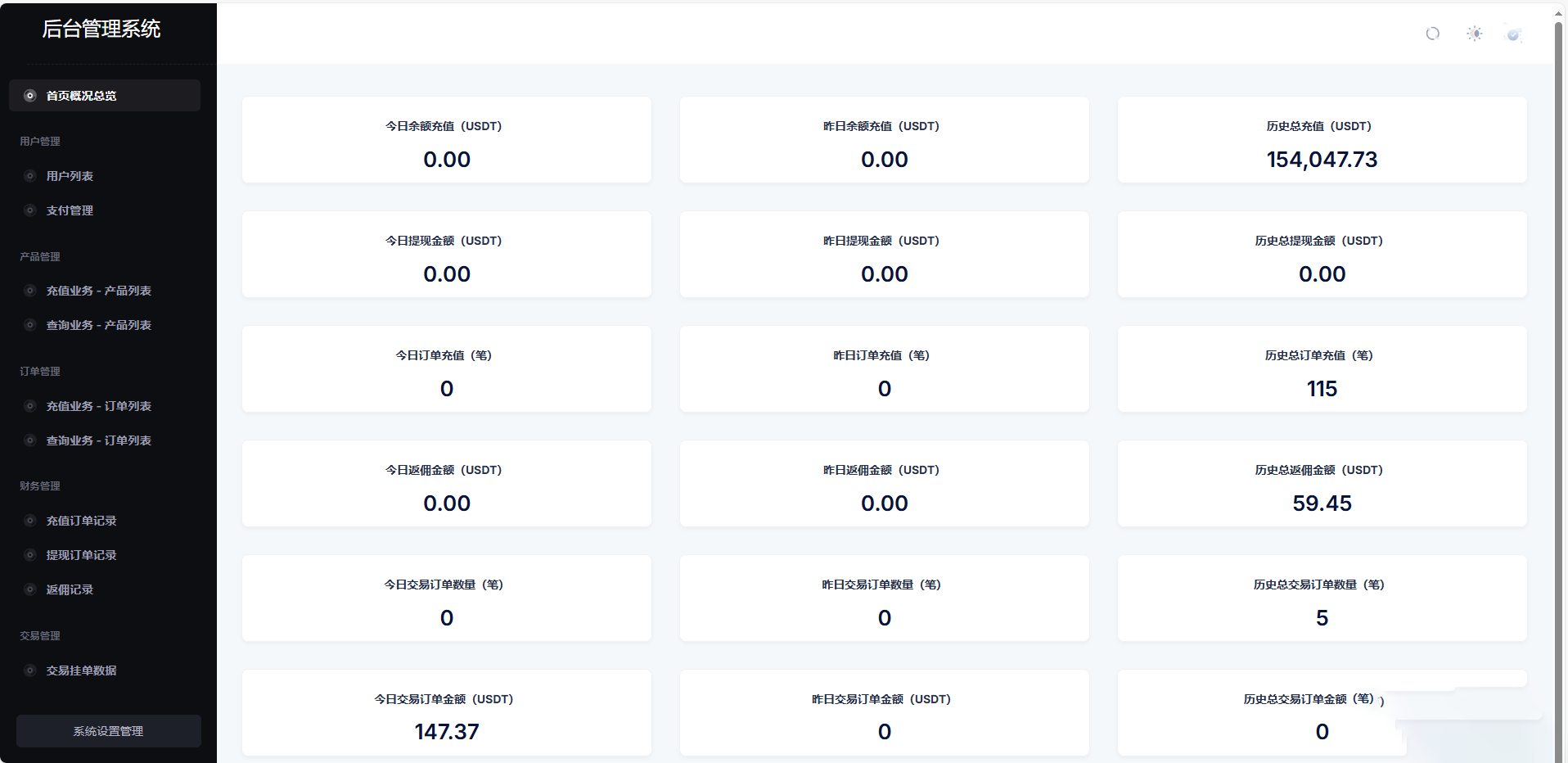The image size is (1568, 763).
Task: Go to 充值业务 - 订单列表 page
Action: (x=98, y=406)
